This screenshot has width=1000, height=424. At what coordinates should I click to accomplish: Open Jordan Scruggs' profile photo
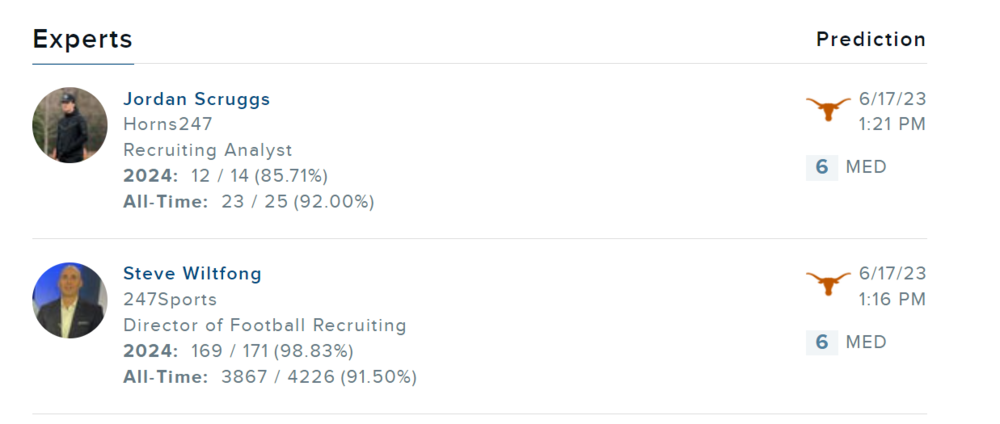coord(70,125)
